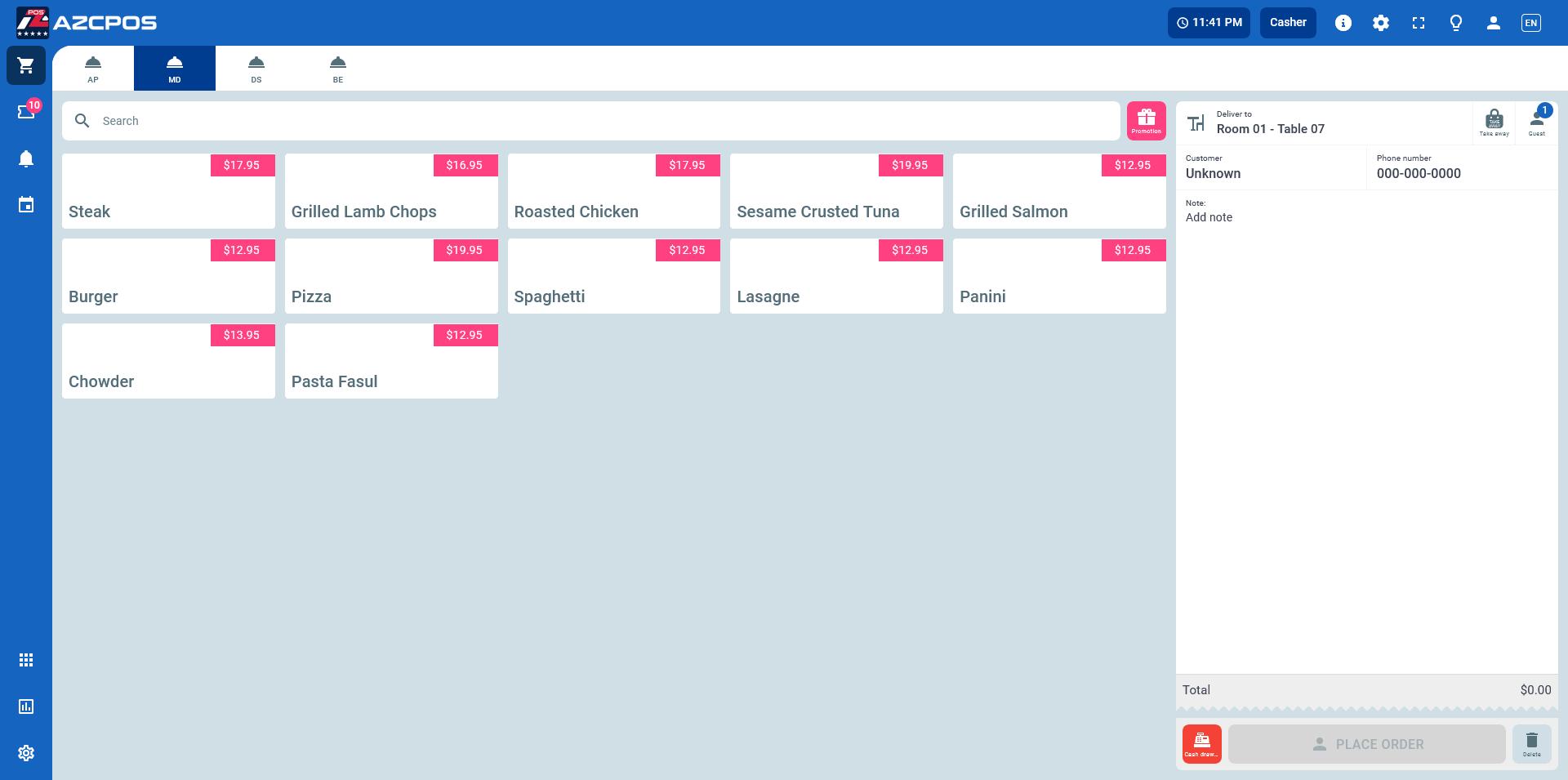The width and height of the screenshot is (1568, 780).
Task: Add Grilled Lamb Chops to the order
Action: click(x=391, y=191)
